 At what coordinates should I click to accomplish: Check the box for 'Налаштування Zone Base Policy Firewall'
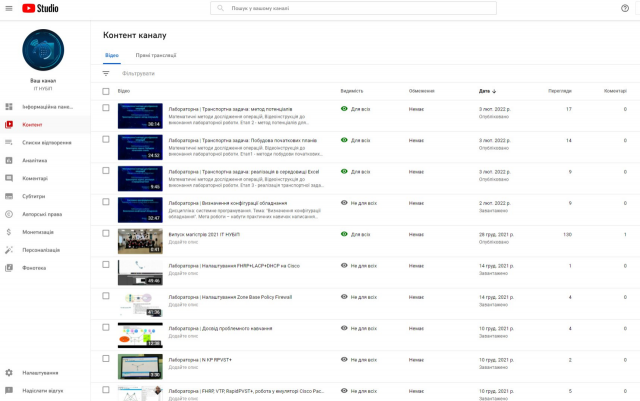[106, 297]
